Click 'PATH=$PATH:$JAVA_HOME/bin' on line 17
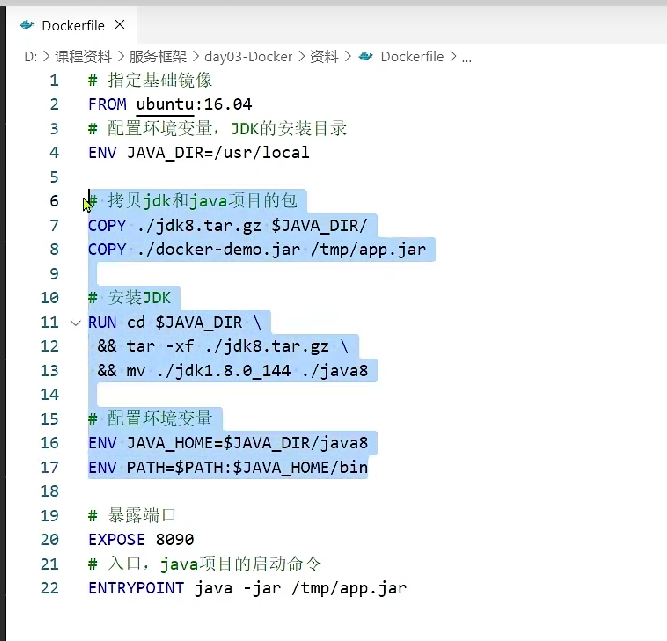The height and width of the screenshot is (641, 667). 247,467
